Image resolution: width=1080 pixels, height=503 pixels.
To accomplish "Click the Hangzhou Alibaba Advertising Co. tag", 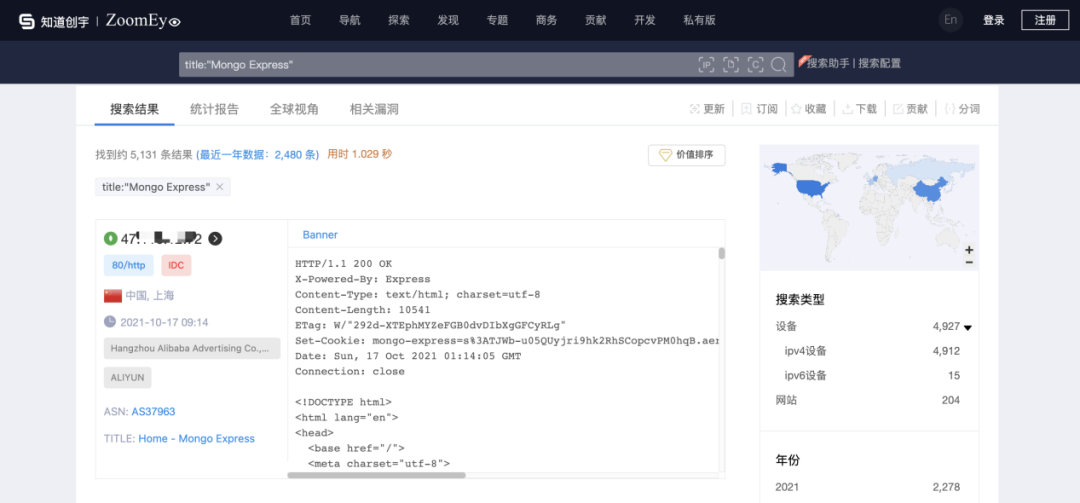I will coord(192,348).
